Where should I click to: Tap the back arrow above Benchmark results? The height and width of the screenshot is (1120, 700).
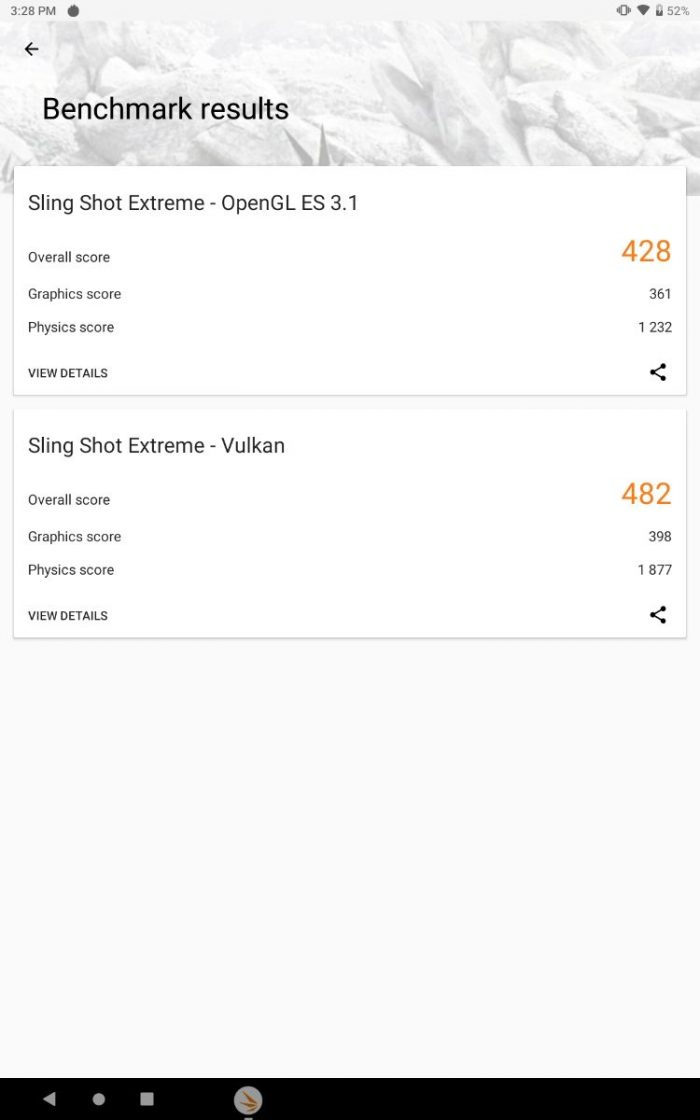pyautogui.click(x=32, y=49)
